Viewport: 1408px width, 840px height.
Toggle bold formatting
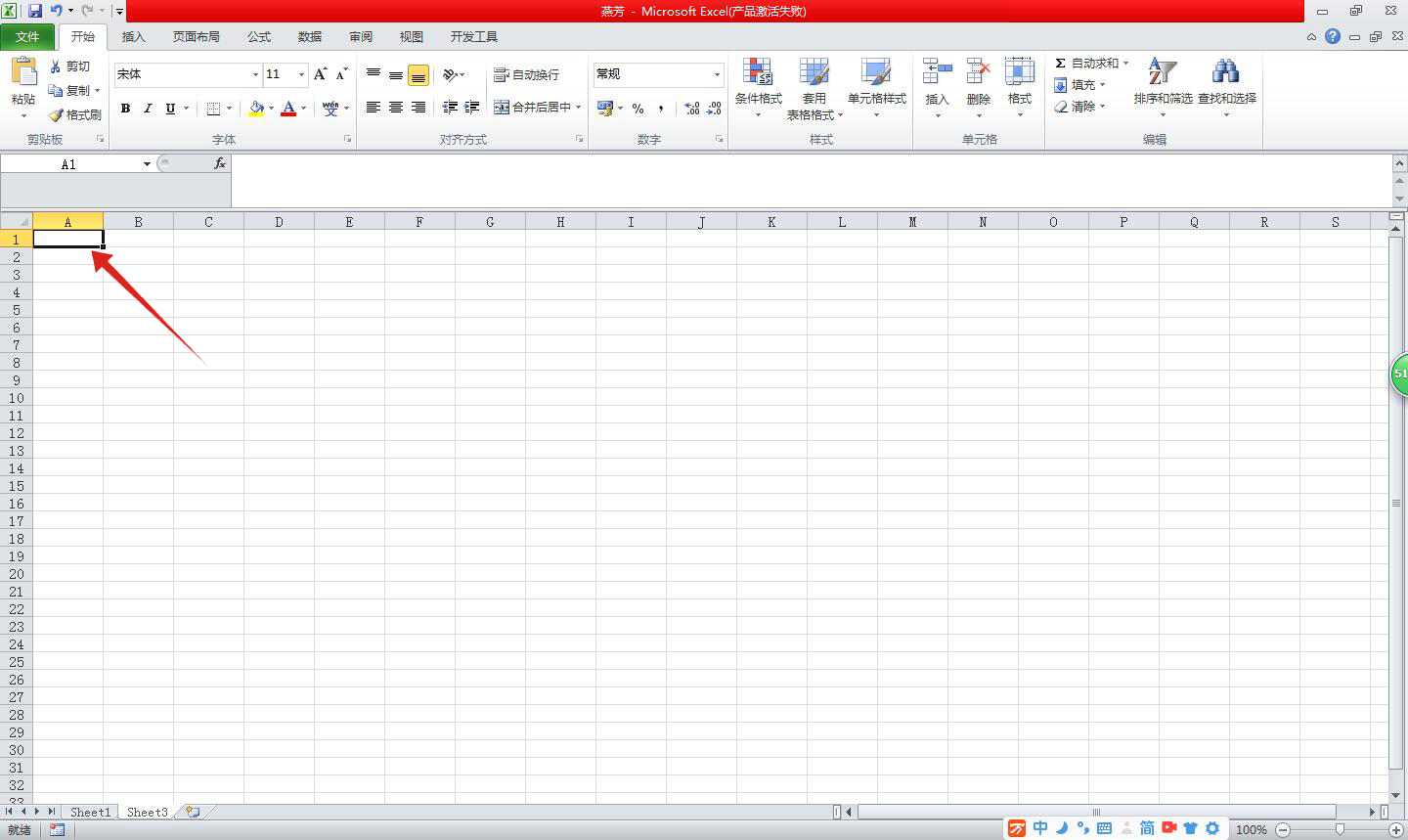point(125,109)
